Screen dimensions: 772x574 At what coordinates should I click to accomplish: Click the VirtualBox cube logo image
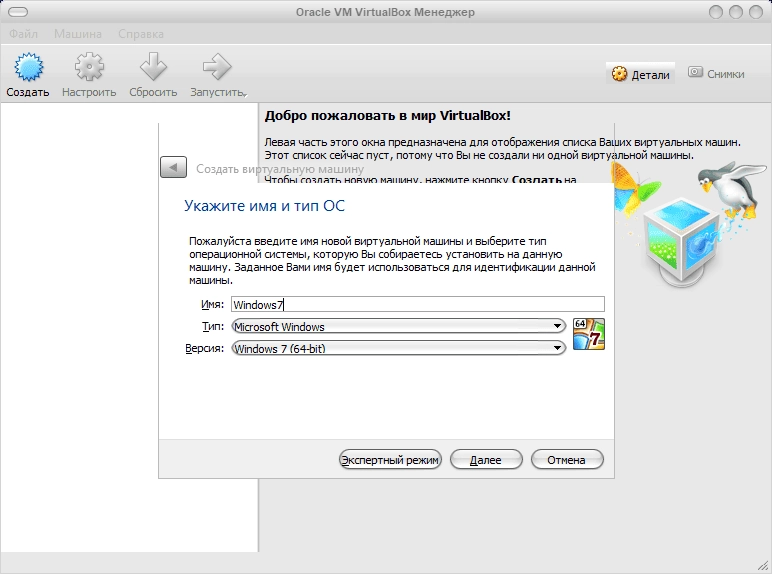click(682, 241)
